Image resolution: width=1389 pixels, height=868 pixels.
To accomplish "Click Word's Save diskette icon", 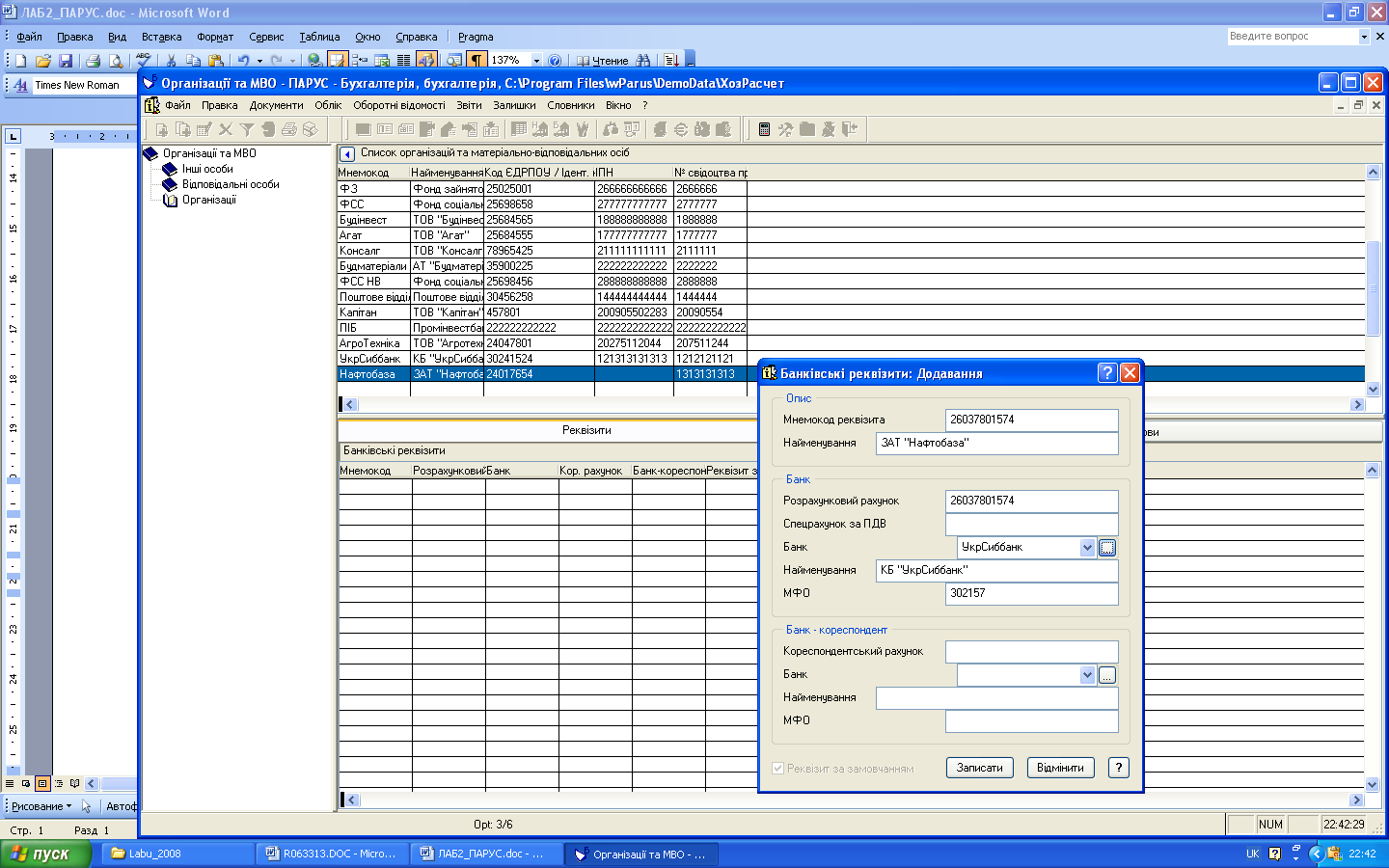I will [66, 60].
